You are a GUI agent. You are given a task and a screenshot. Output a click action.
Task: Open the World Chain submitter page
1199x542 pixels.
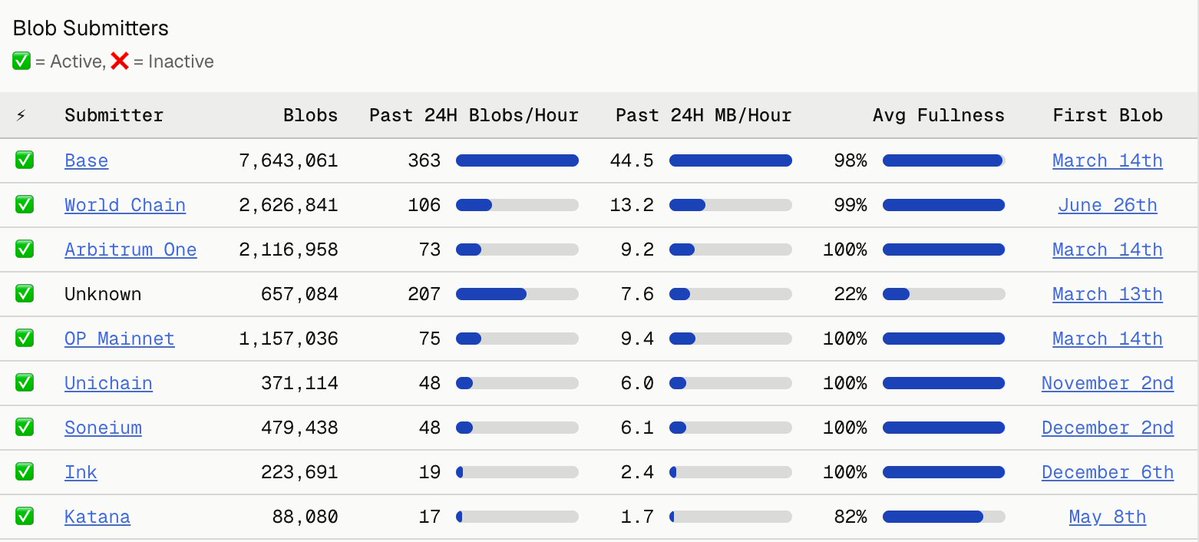[x=125, y=205]
